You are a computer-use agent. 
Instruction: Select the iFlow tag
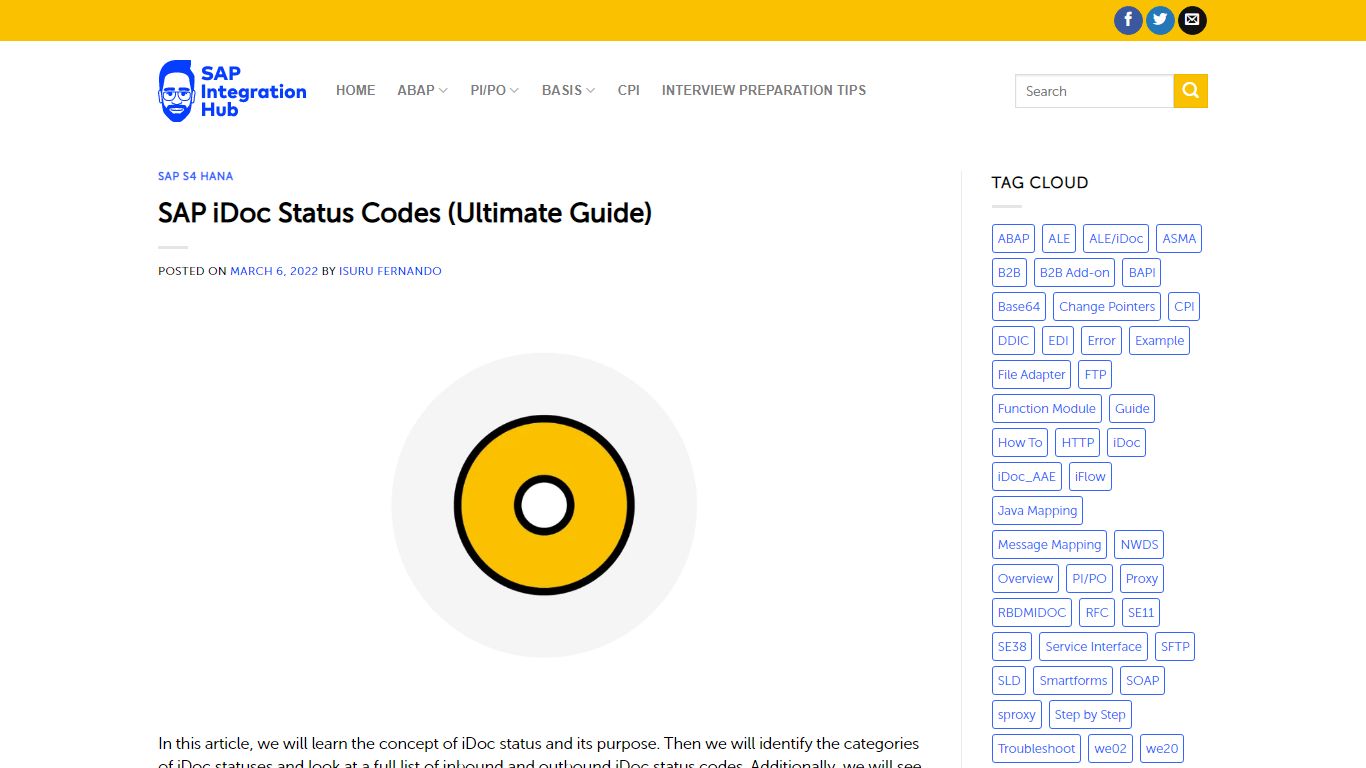1090,477
